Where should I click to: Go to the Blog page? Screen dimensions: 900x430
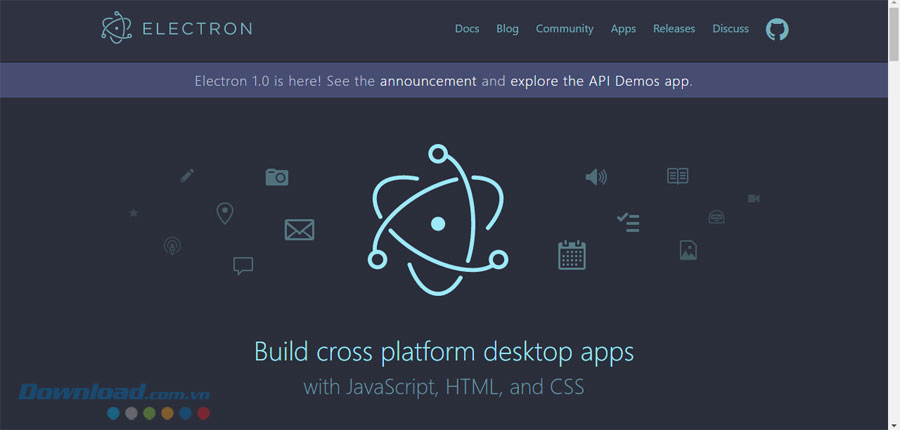tap(507, 29)
